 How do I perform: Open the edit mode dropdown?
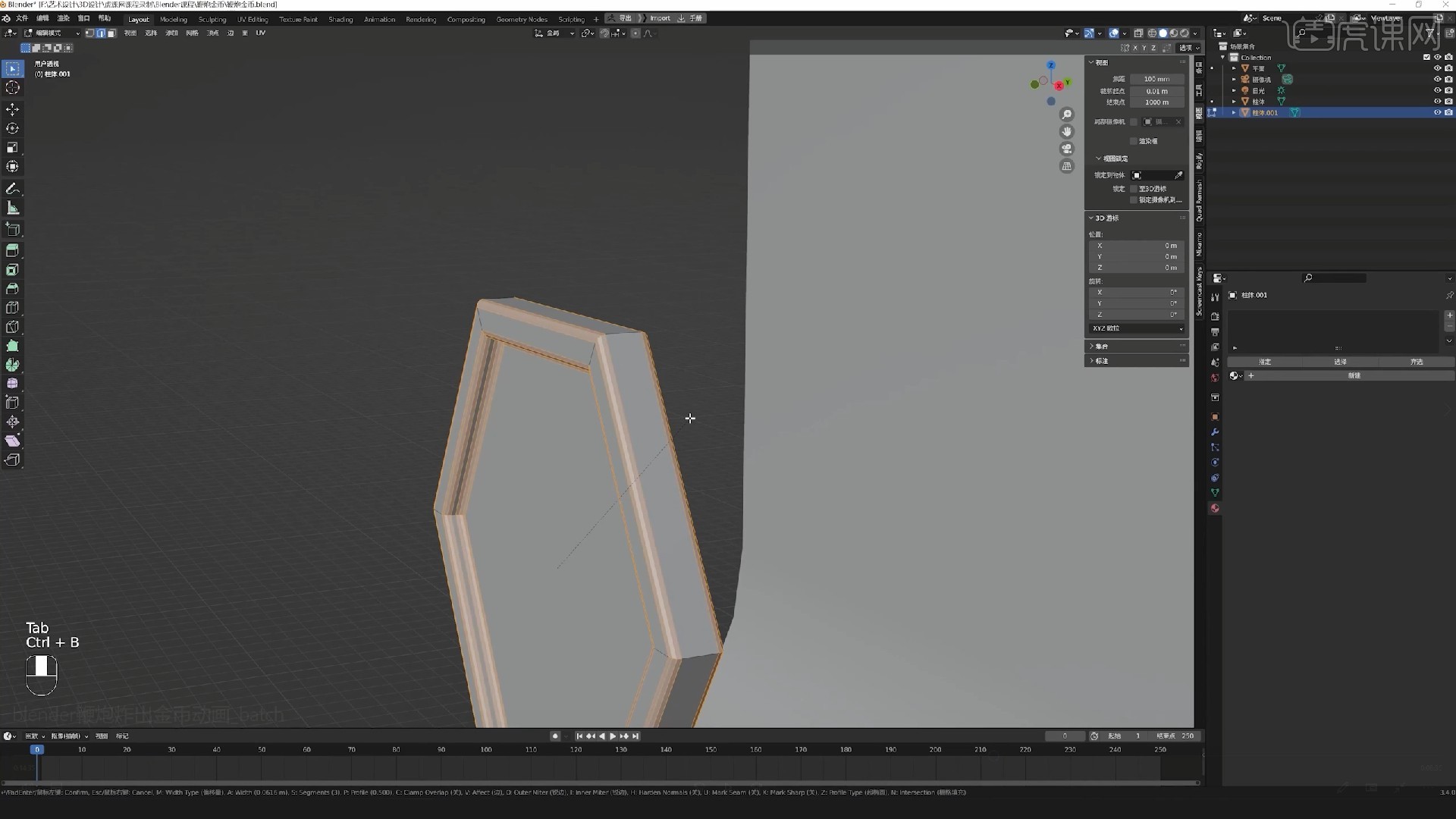pos(52,33)
